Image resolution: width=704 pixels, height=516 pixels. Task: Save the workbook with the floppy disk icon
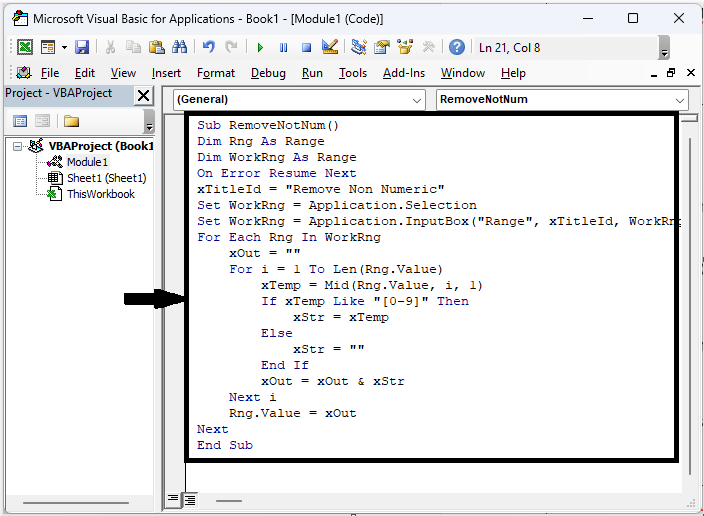coord(82,47)
